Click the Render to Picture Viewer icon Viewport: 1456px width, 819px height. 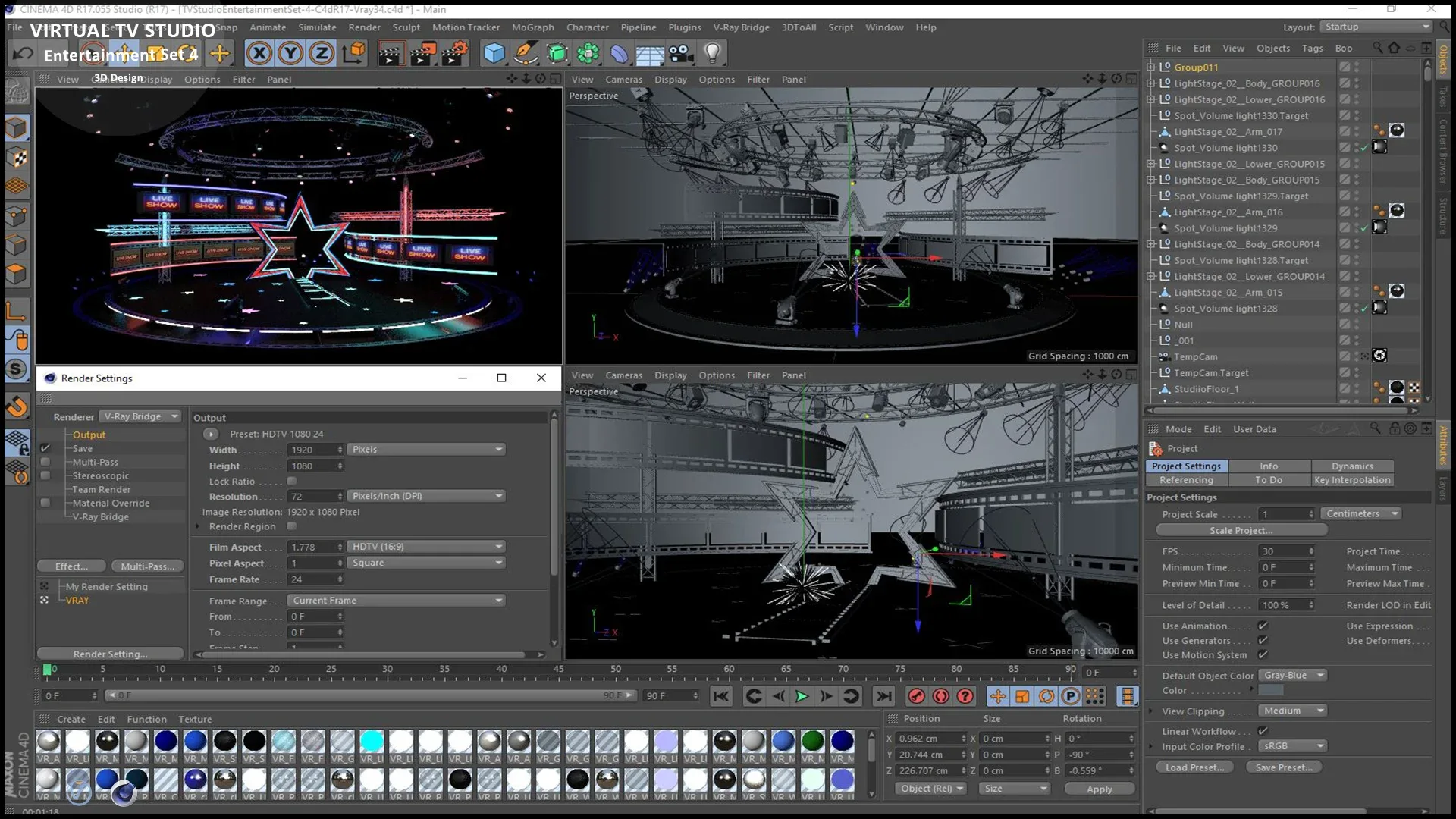pos(422,53)
